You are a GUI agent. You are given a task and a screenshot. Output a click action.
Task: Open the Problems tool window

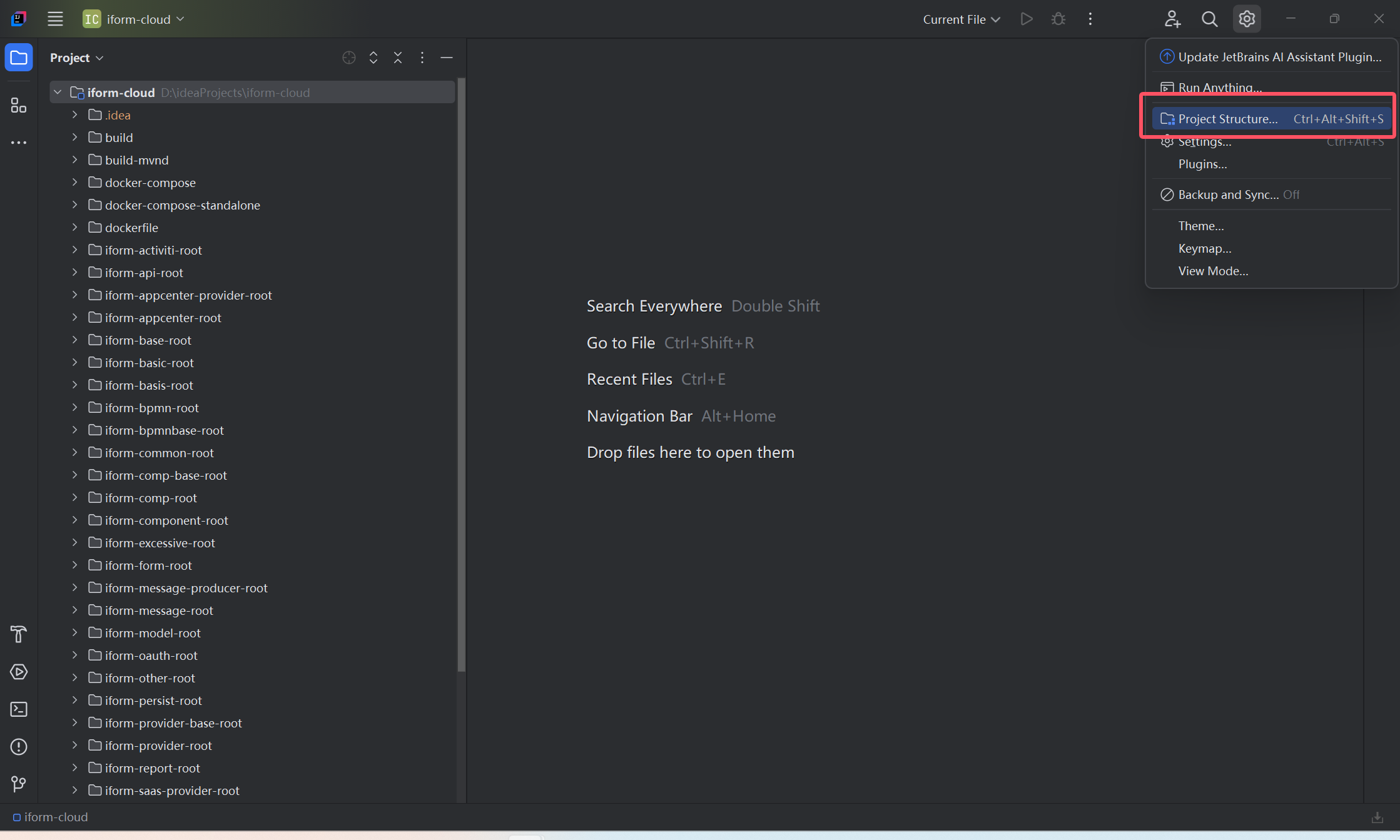[19, 747]
